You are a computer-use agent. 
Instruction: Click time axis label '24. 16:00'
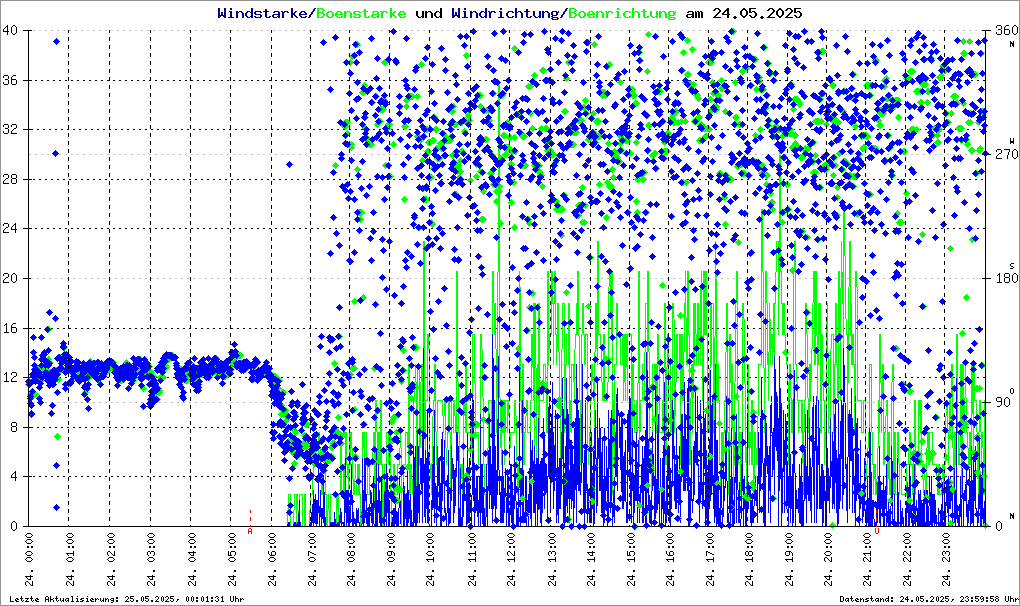(671, 560)
